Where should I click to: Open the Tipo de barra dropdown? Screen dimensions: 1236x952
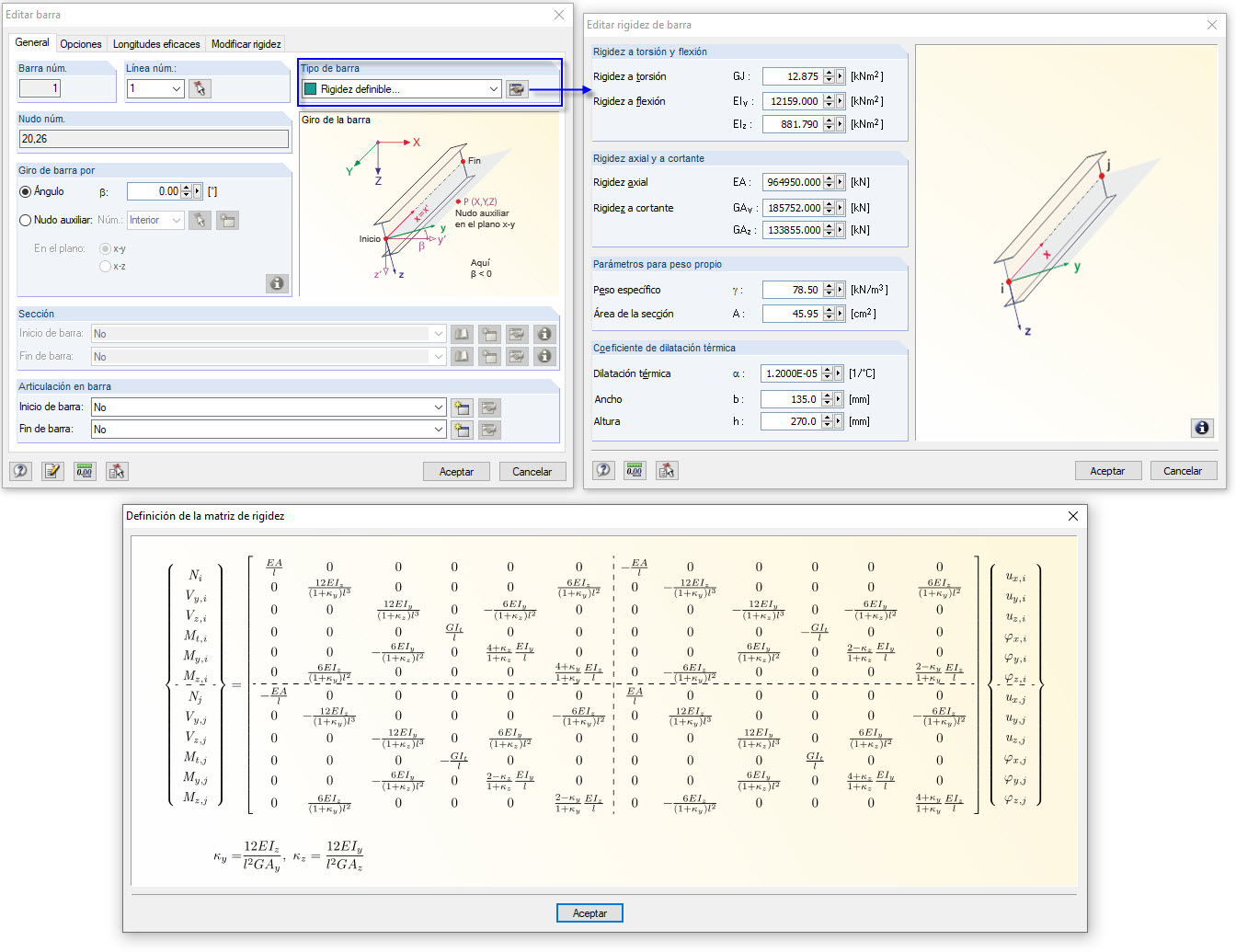pyautogui.click(x=493, y=89)
